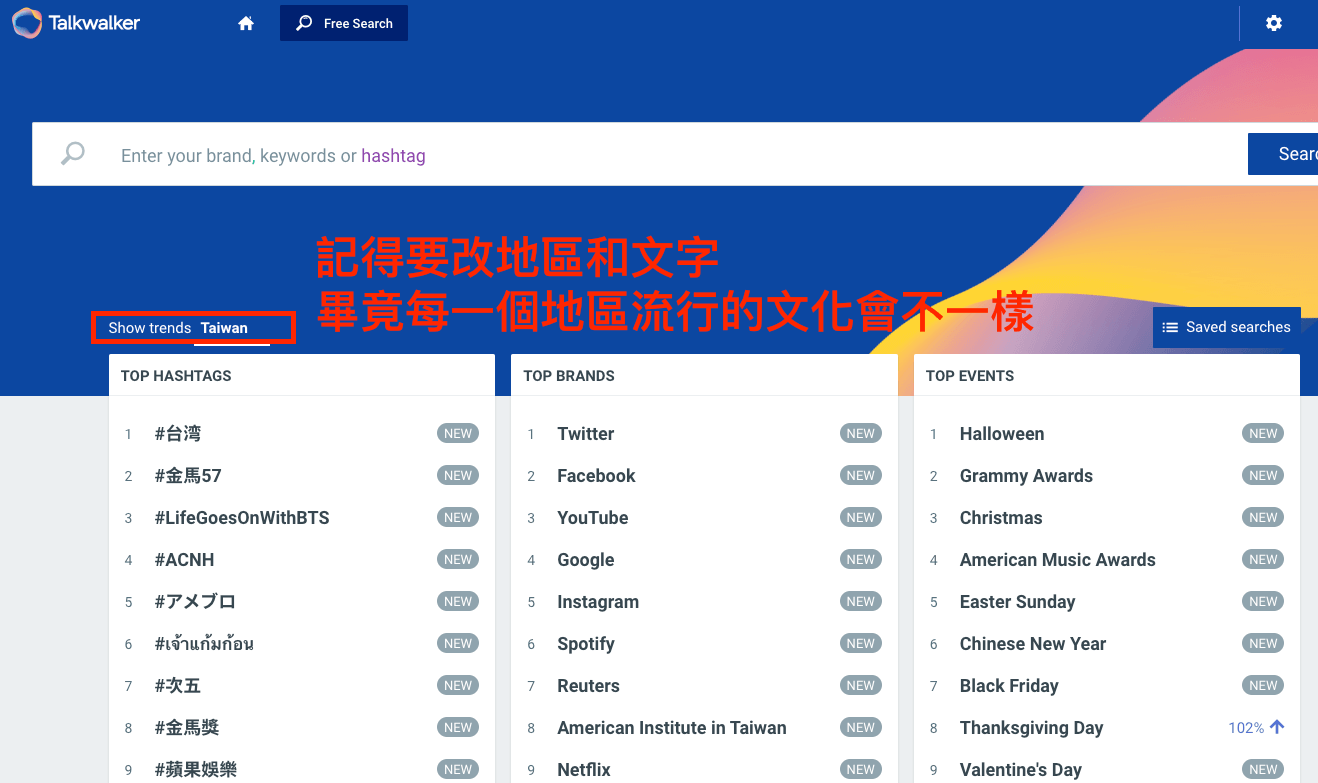The image size is (1318, 783).
Task: Select Google brand
Action: click(x=586, y=560)
